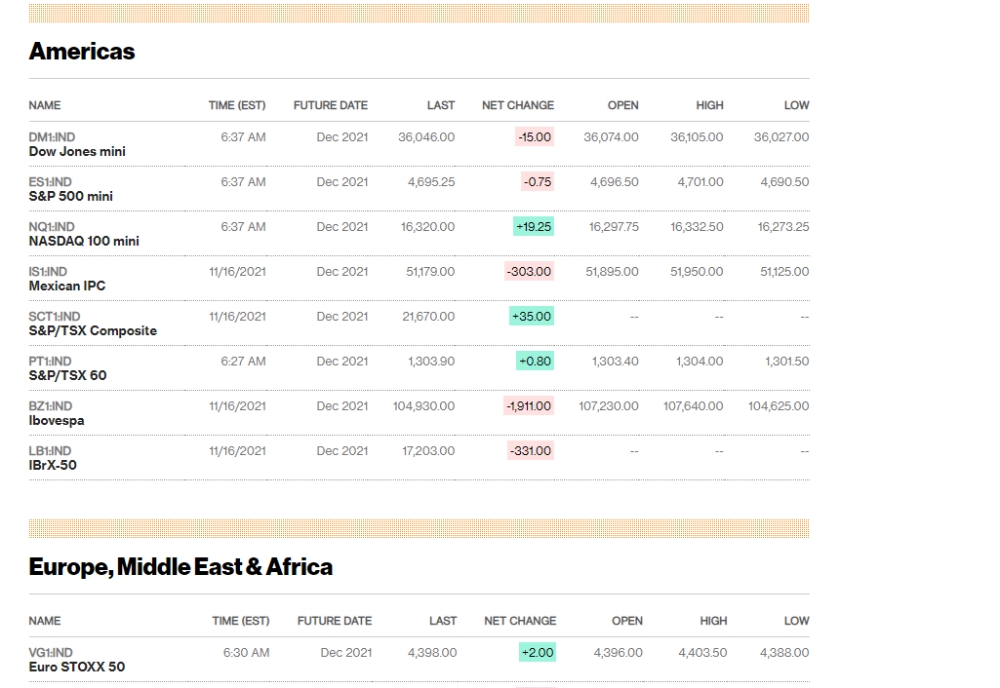Open the IBrX-50 futures link

coord(52,465)
